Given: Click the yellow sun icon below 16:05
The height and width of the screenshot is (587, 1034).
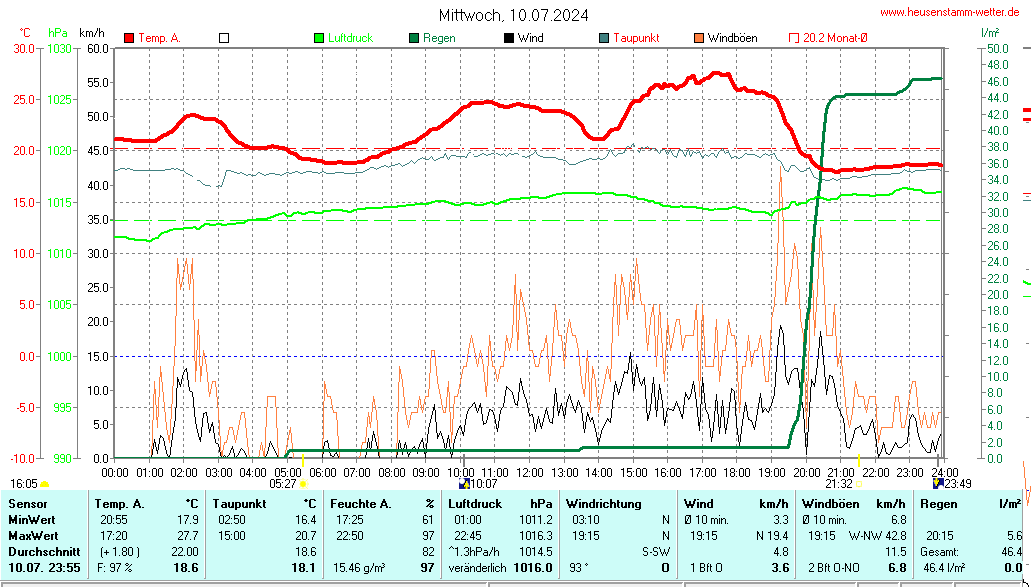Looking at the screenshot, I should pos(44,484).
